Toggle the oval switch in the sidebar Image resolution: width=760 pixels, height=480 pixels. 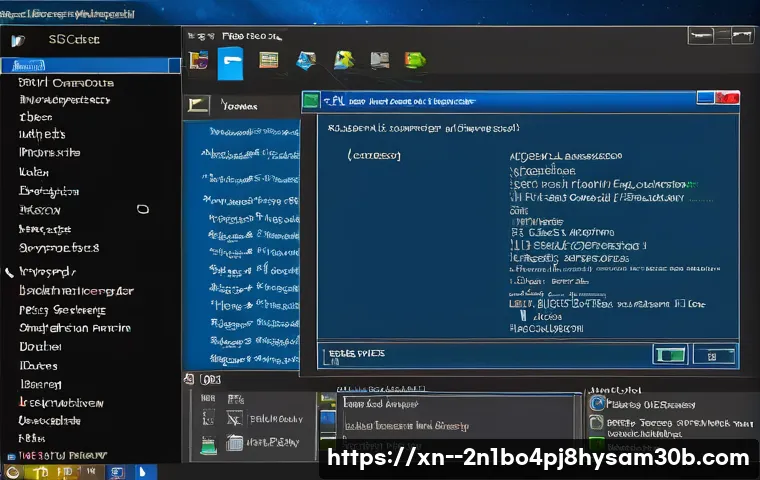pyautogui.click(x=142, y=209)
